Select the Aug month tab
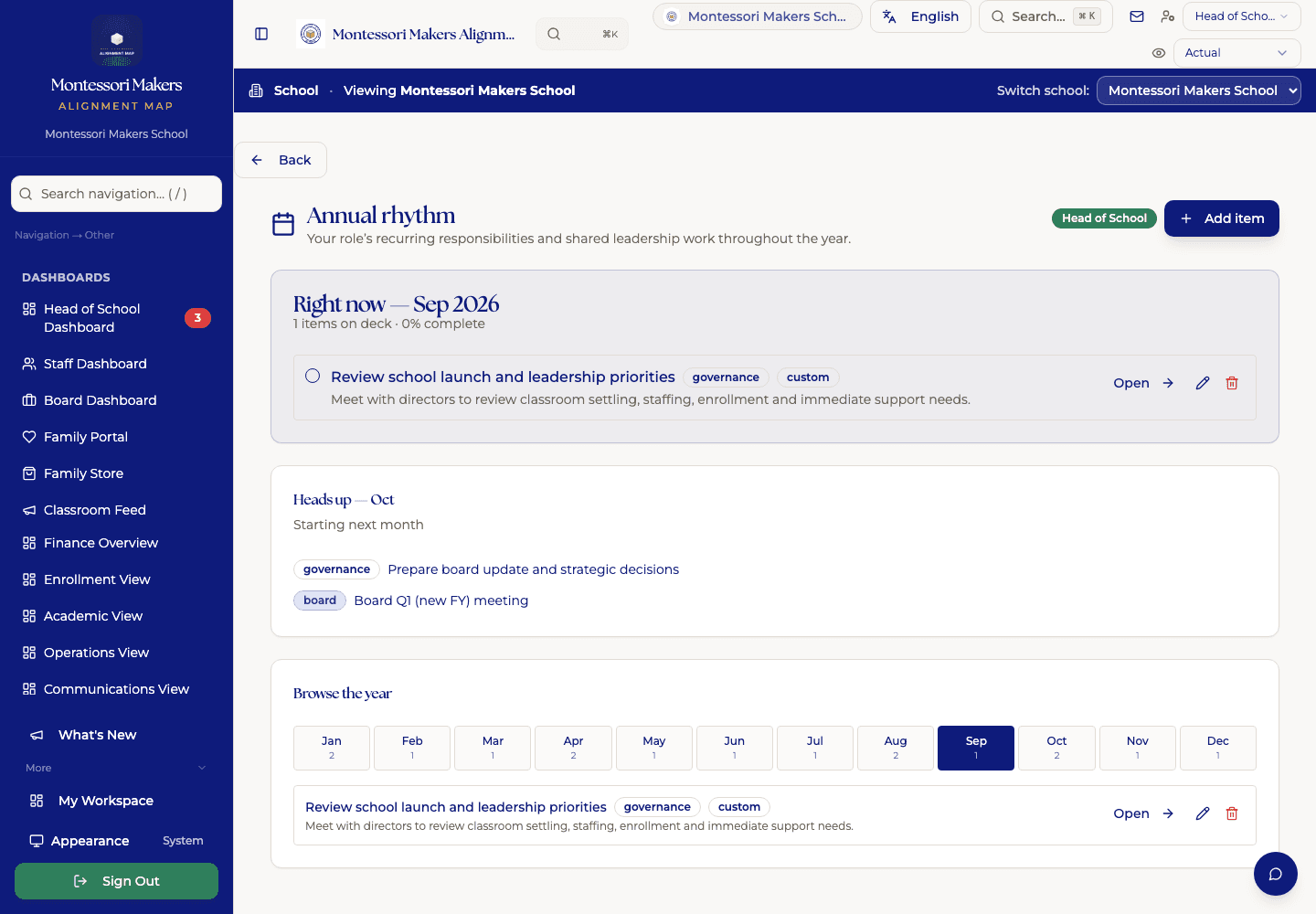The image size is (1316, 914). click(x=896, y=748)
